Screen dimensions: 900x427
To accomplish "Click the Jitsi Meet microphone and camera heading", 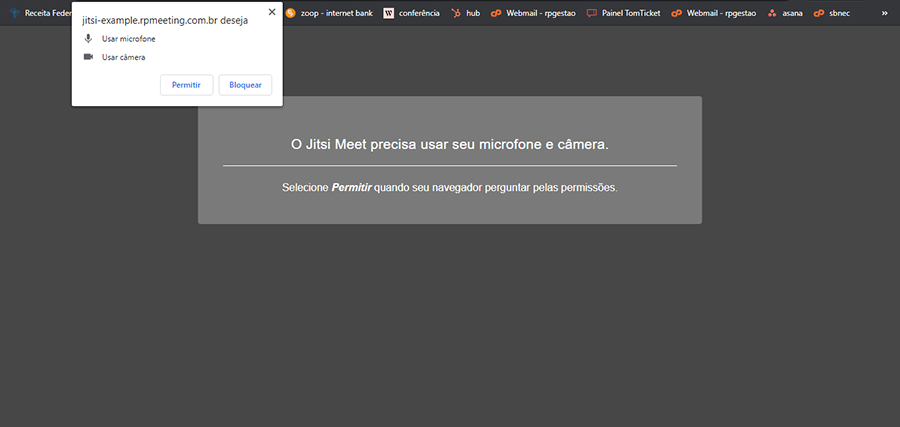I will point(449,145).
